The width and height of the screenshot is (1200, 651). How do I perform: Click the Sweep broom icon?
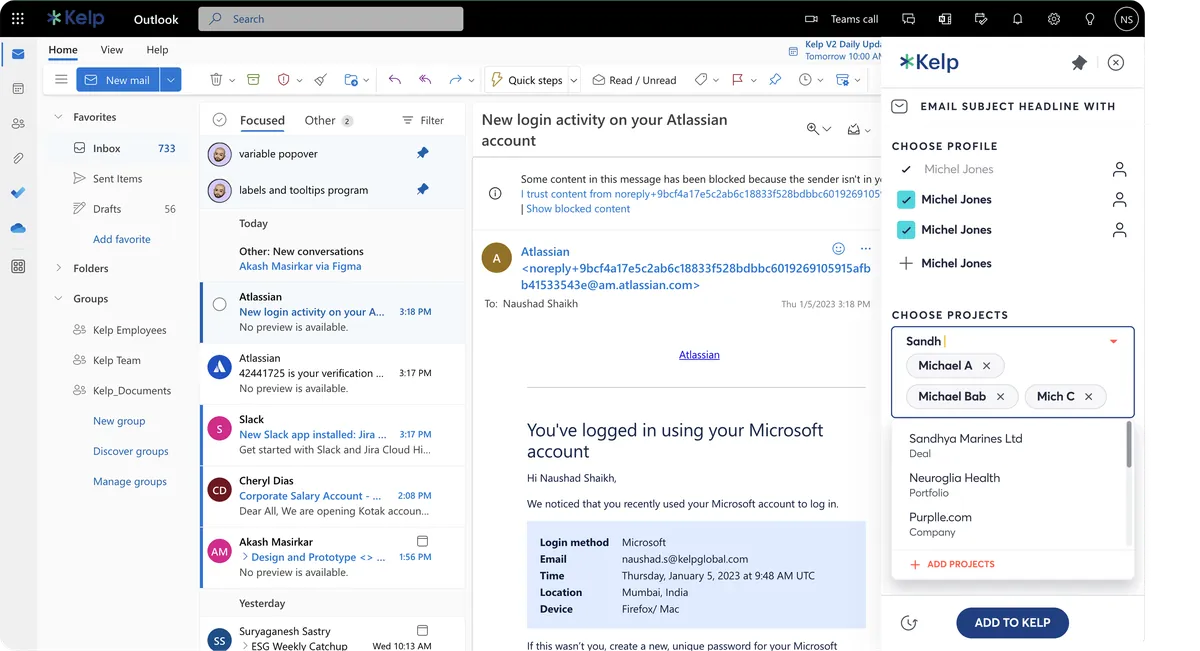[x=320, y=80]
